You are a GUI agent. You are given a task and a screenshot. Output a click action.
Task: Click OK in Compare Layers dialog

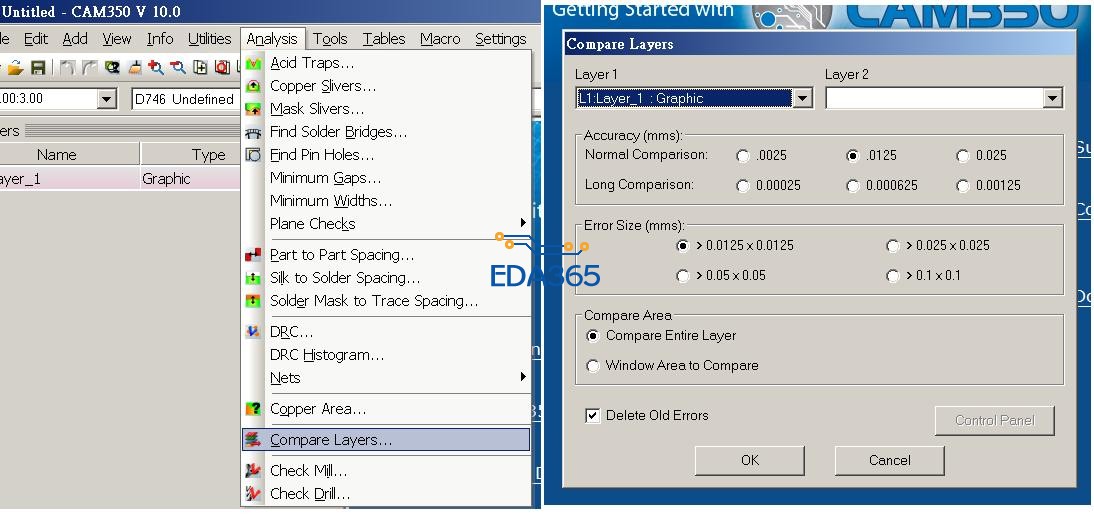[749, 461]
